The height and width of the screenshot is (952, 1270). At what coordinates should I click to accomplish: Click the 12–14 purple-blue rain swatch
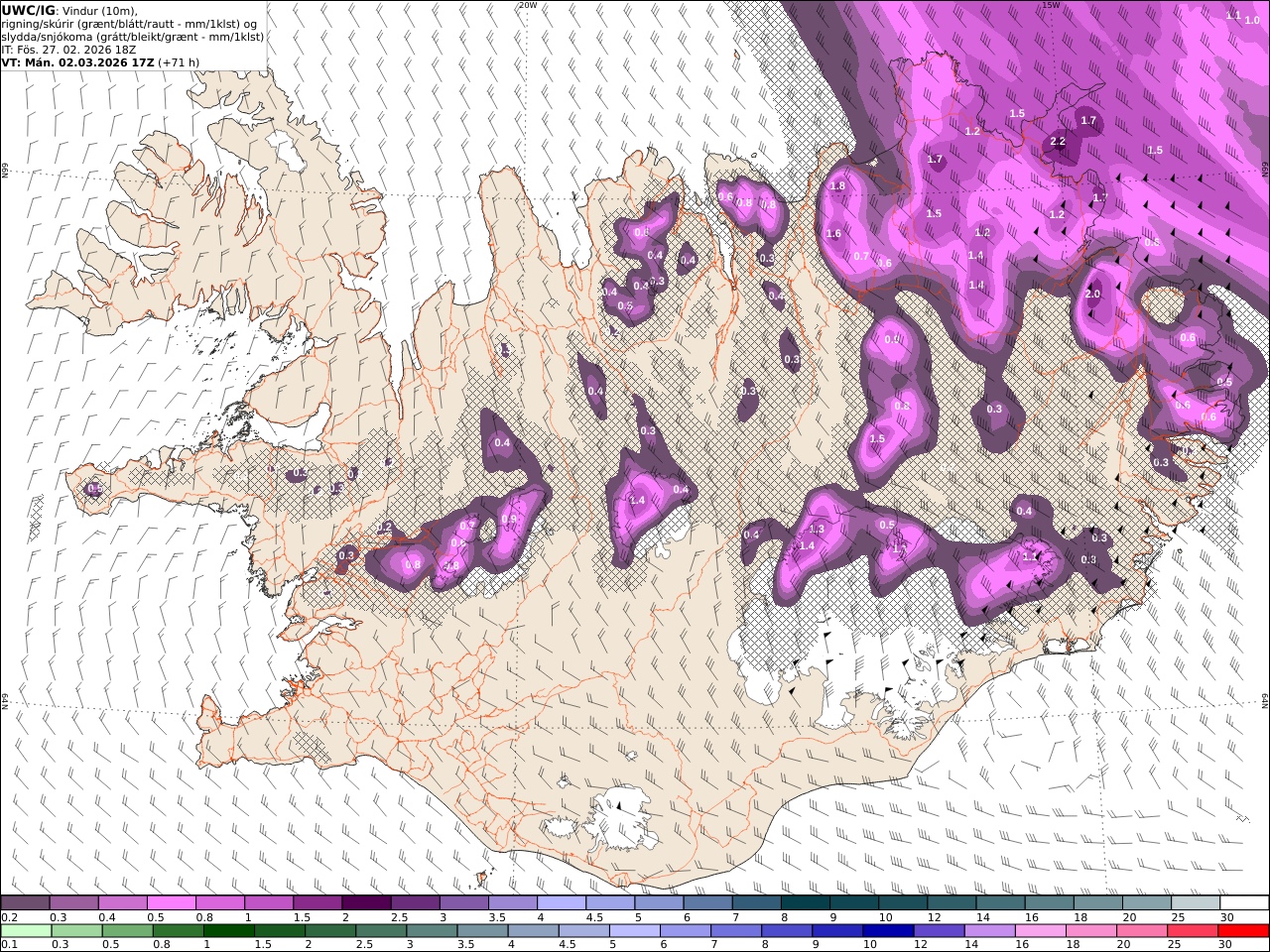click(x=939, y=931)
